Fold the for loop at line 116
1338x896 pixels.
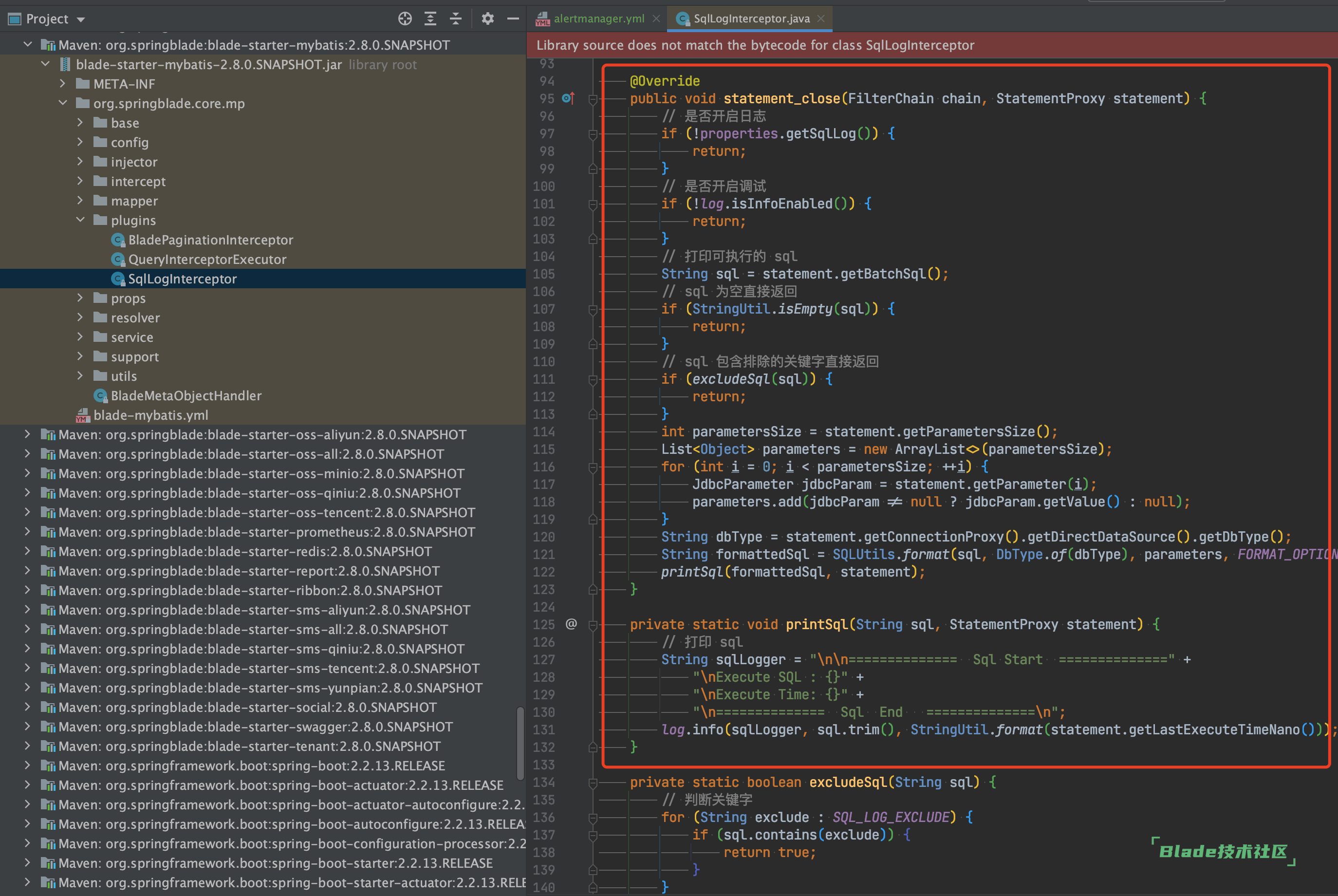[593, 467]
